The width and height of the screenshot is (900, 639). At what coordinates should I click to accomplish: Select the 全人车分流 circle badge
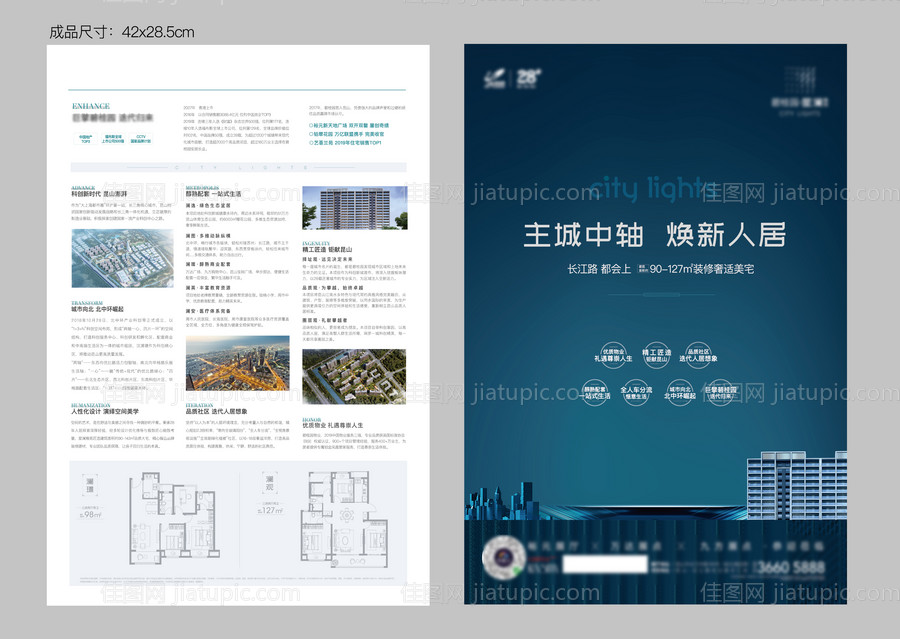click(635, 394)
